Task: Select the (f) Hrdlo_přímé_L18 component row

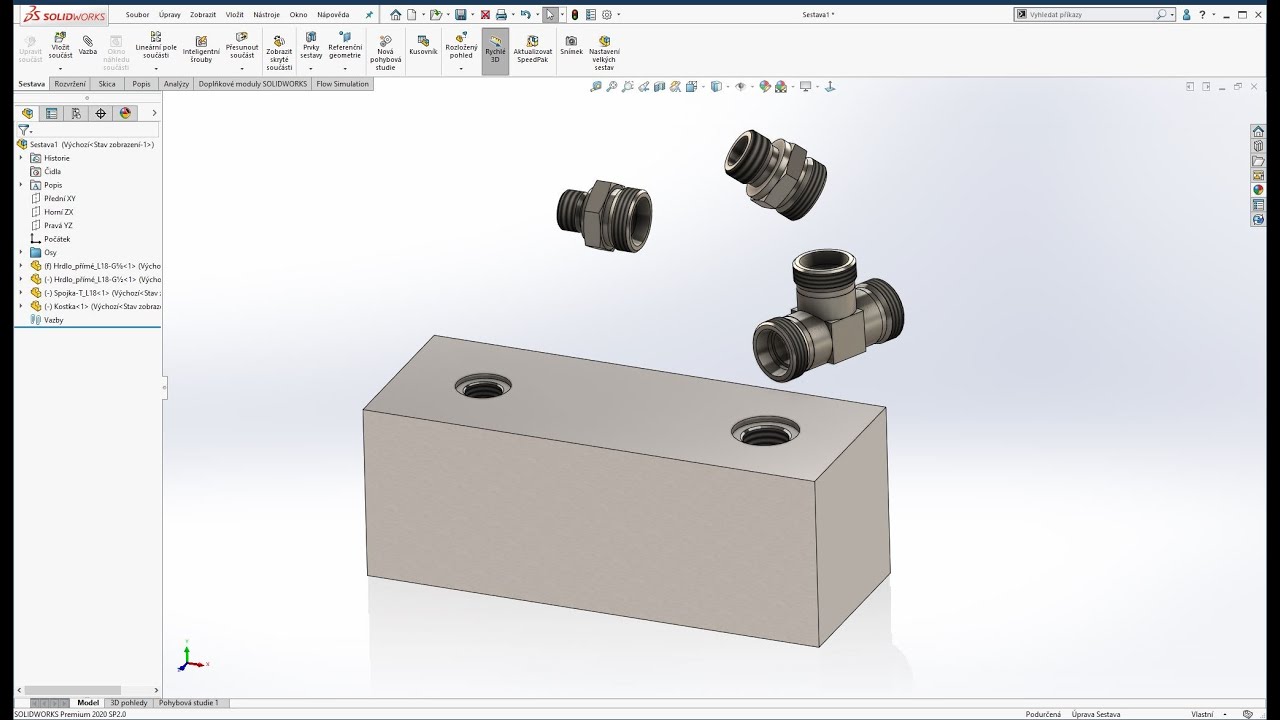Action: (95, 266)
